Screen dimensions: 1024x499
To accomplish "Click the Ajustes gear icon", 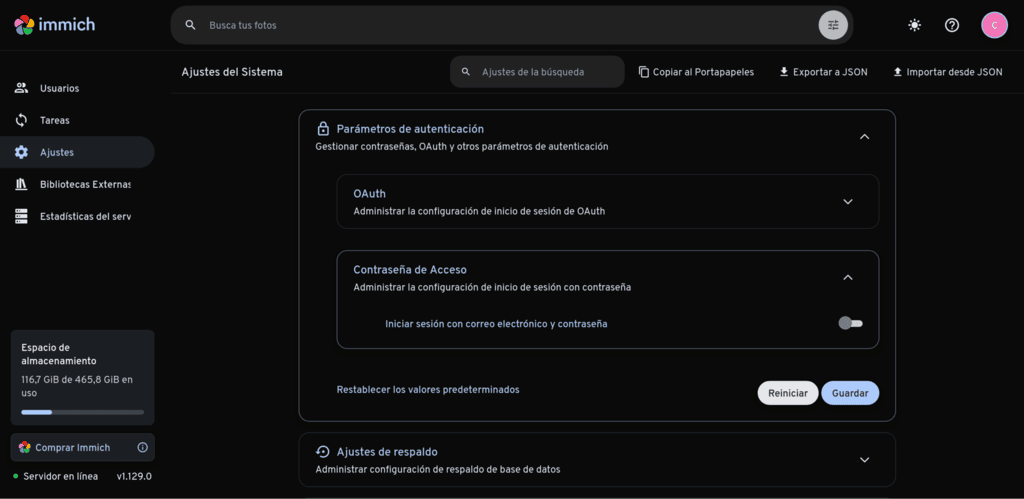I will pyautogui.click(x=22, y=152).
